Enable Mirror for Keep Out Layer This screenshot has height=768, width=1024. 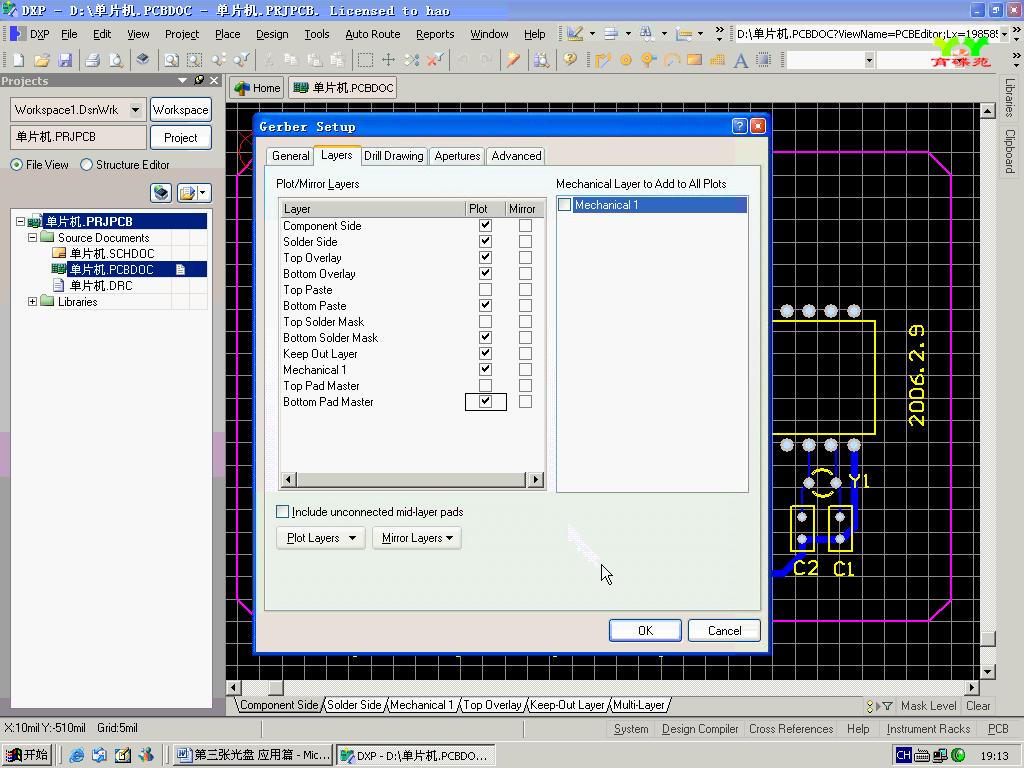(x=525, y=353)
